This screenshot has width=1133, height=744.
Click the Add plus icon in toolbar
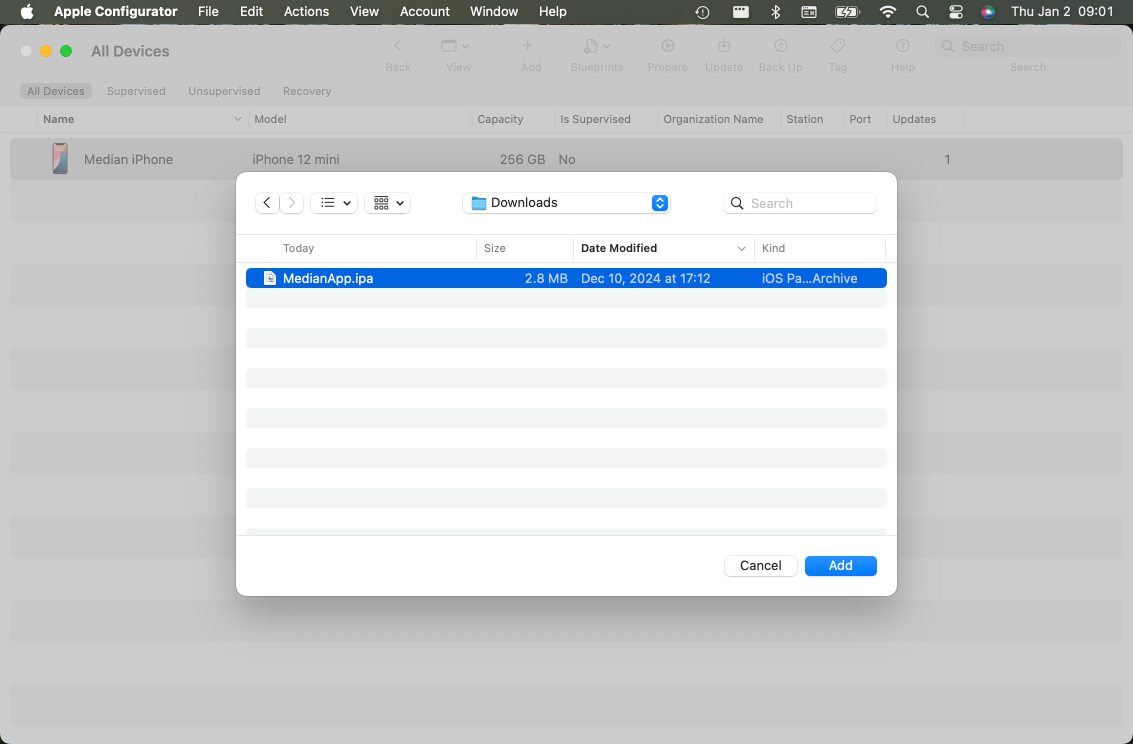(529, 46)
